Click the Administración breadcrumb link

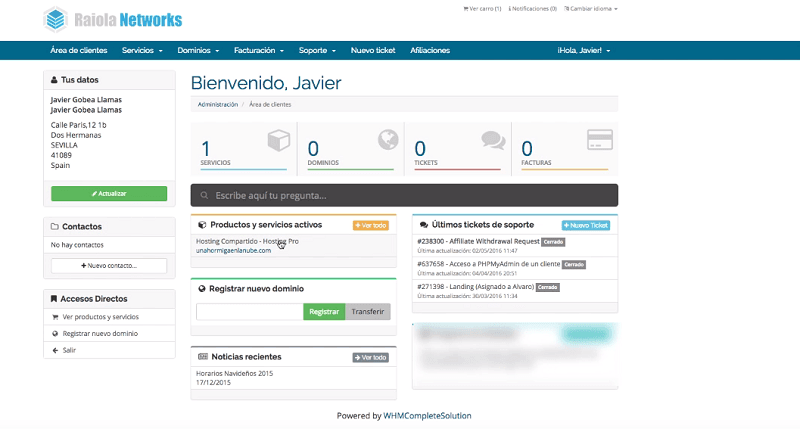click(x=218, y=105)
